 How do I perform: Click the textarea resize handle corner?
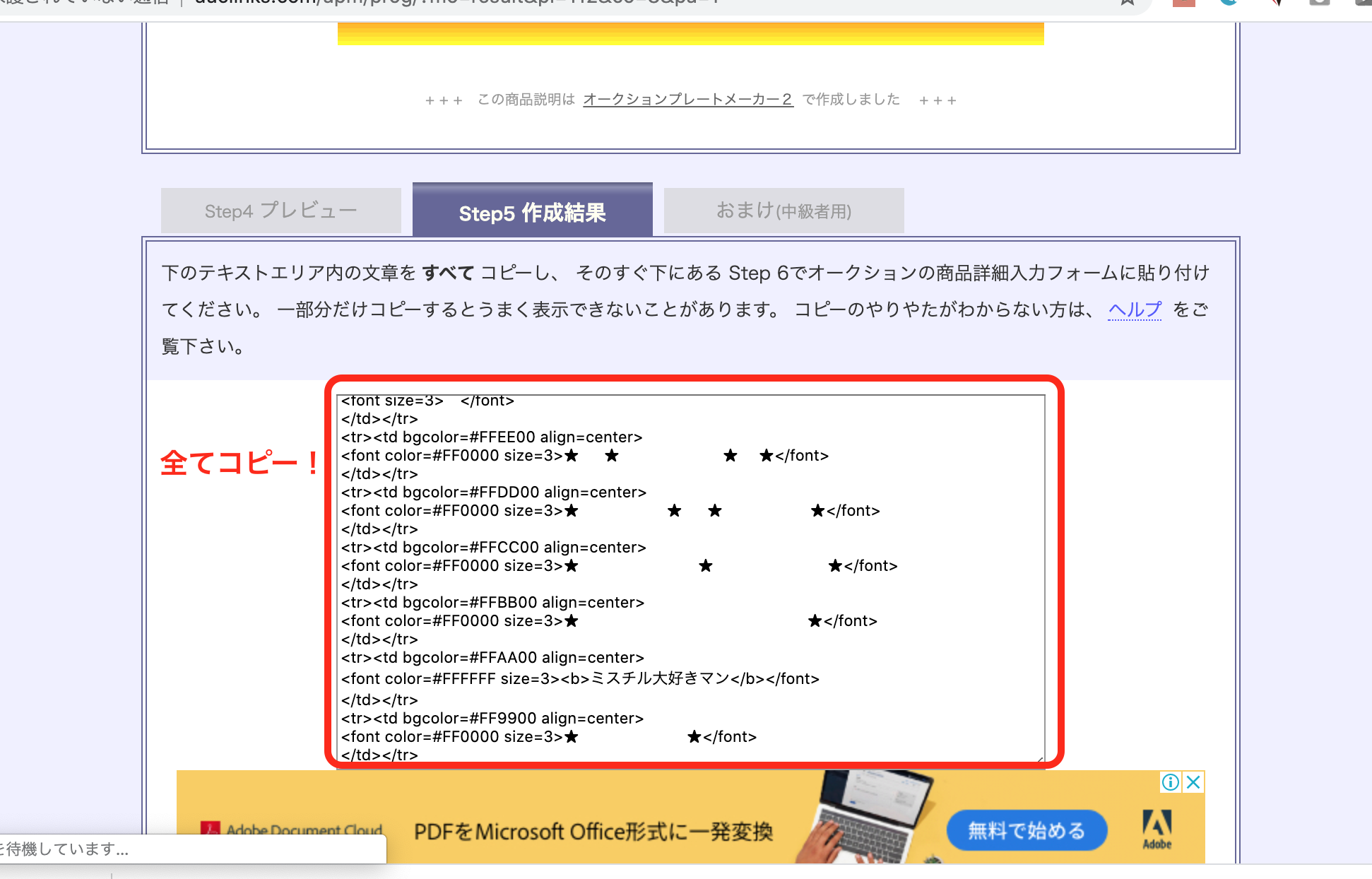[x=1040, y=759]
